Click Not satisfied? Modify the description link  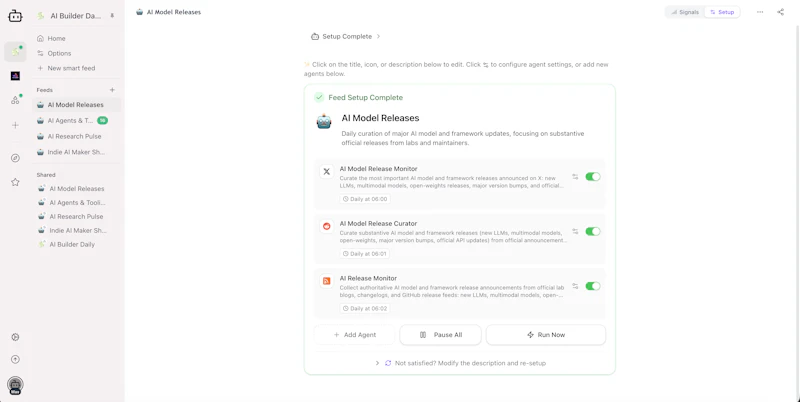470,363
